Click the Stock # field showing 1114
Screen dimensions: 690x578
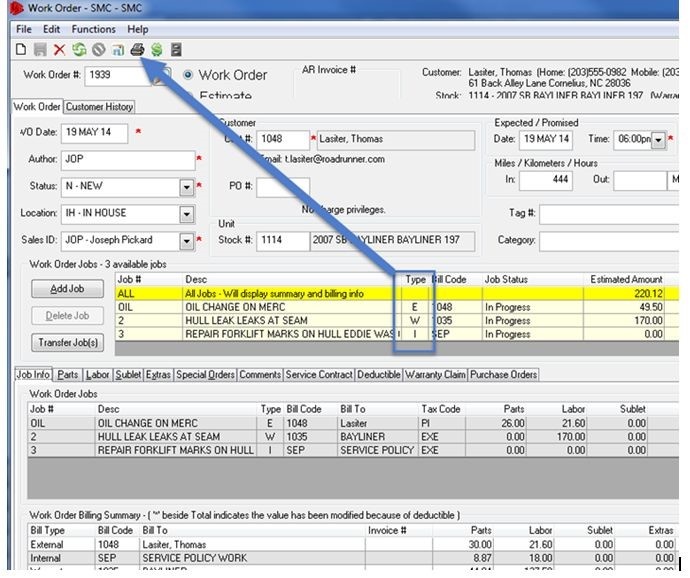tap(283, 241)
